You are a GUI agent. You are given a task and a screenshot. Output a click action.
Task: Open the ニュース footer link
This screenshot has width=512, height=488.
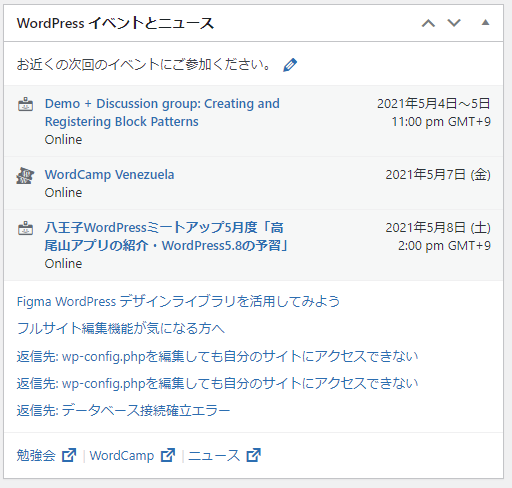(214, 455)
